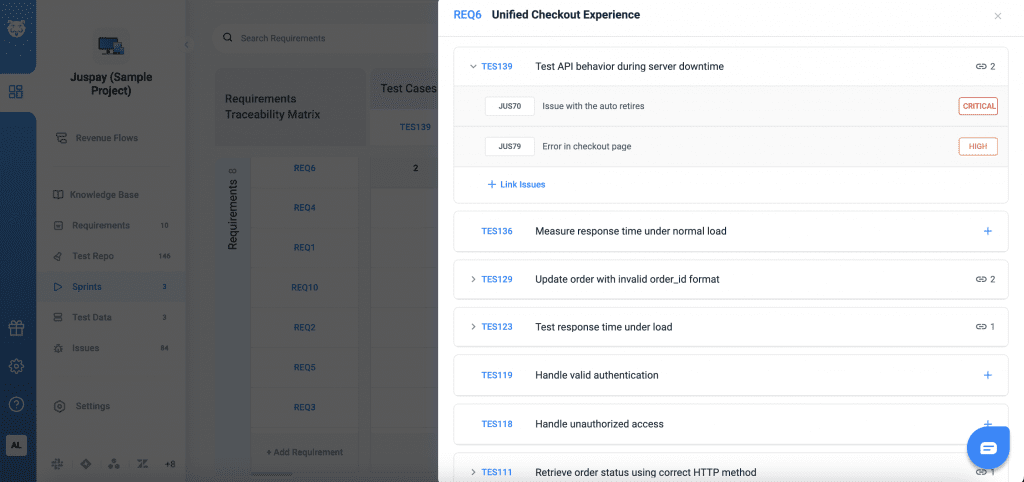Click the Link Issues link
Image resolution: width=1024 pixels, height=482 pixels.
516,184
